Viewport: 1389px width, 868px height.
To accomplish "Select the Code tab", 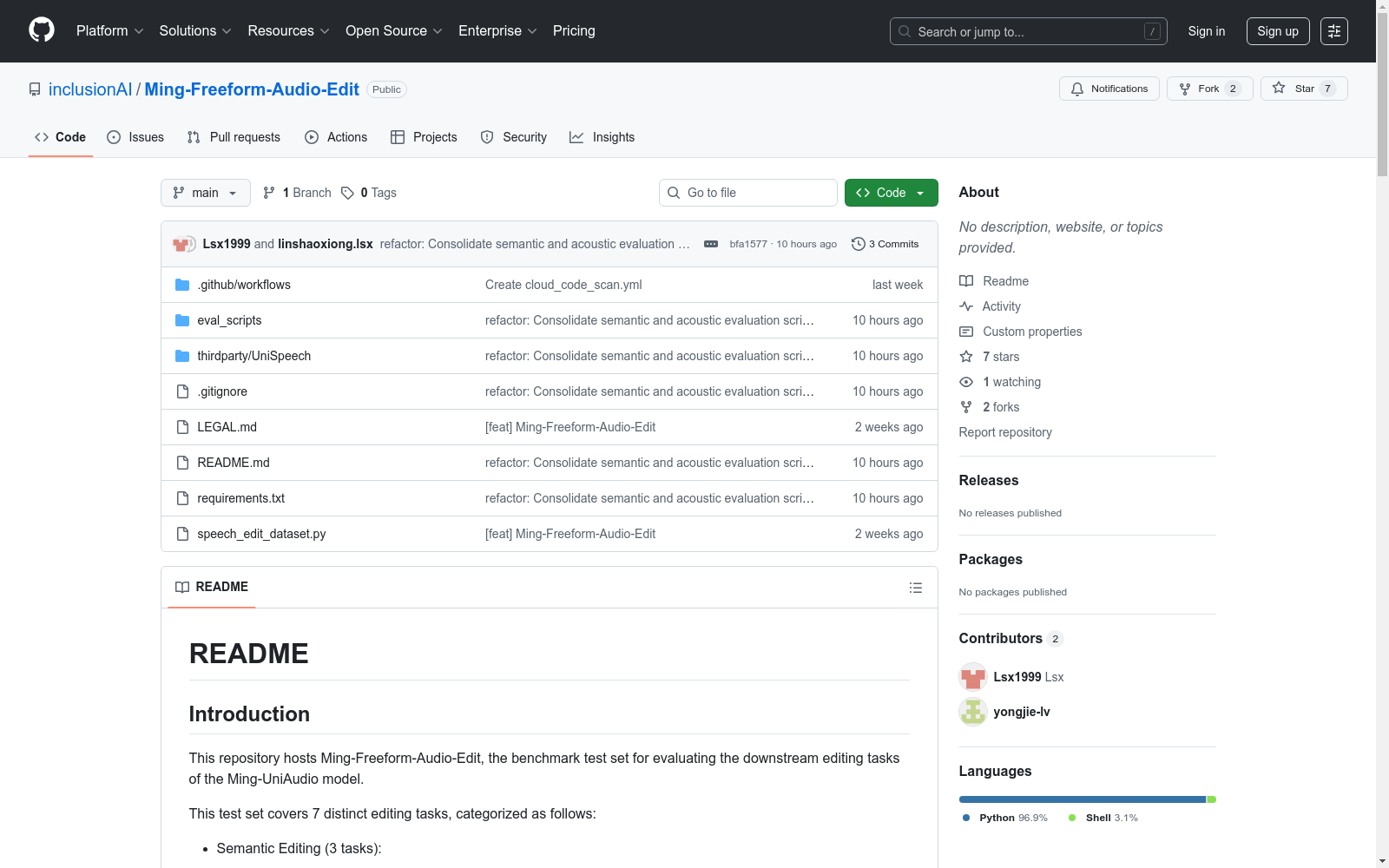I will click(61, 137).
